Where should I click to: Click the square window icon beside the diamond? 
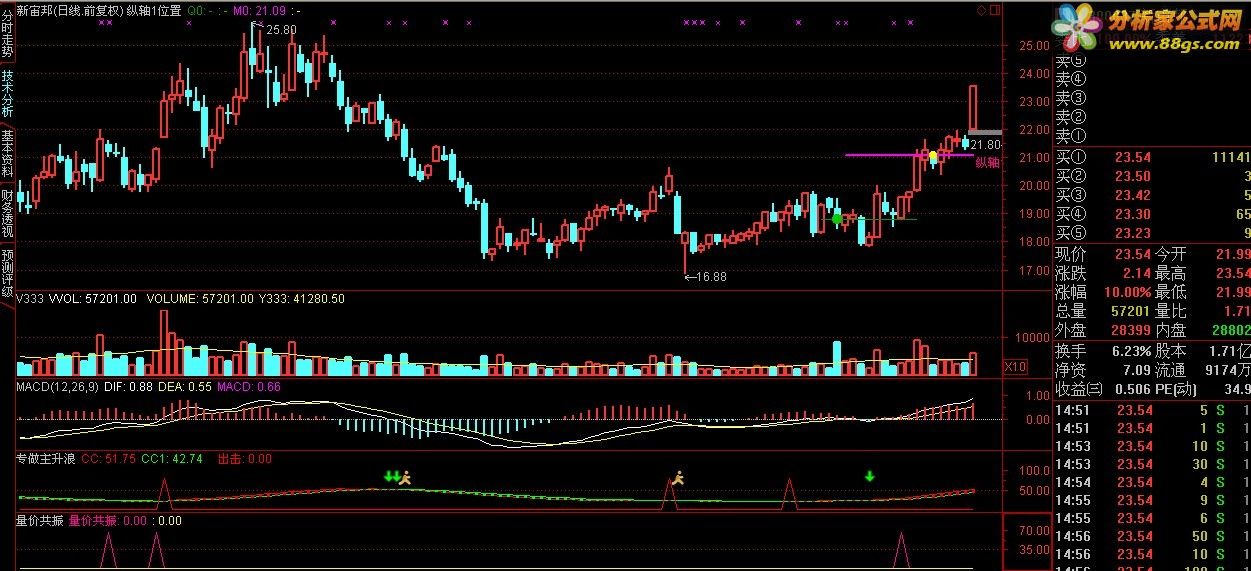[x=994, y=10]
